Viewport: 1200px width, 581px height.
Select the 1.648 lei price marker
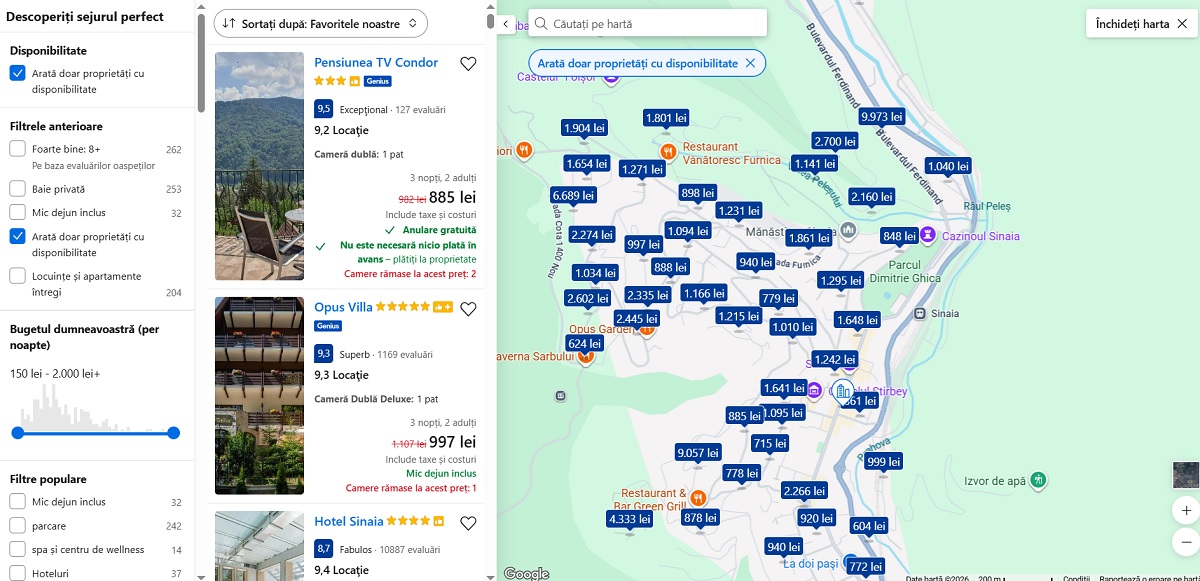(x=857, y=320)
